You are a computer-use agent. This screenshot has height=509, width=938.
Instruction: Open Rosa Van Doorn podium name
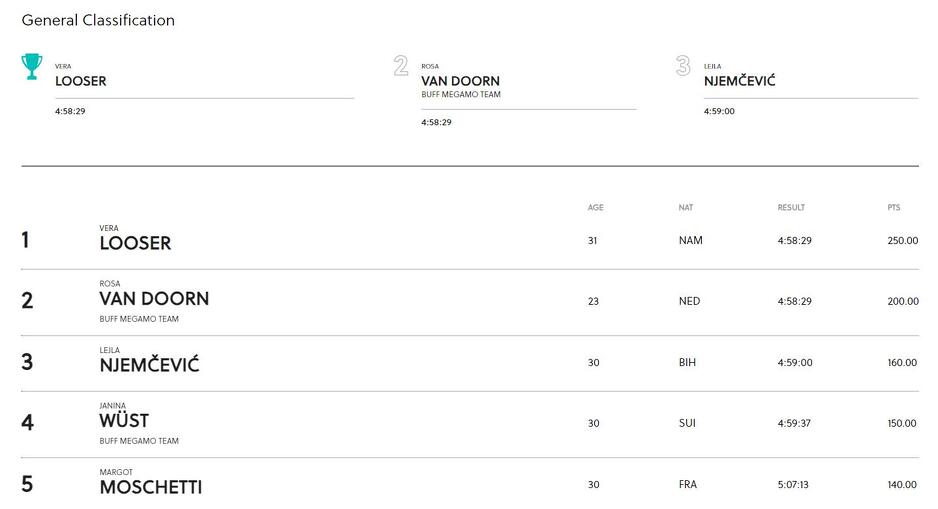click(460, 81)
